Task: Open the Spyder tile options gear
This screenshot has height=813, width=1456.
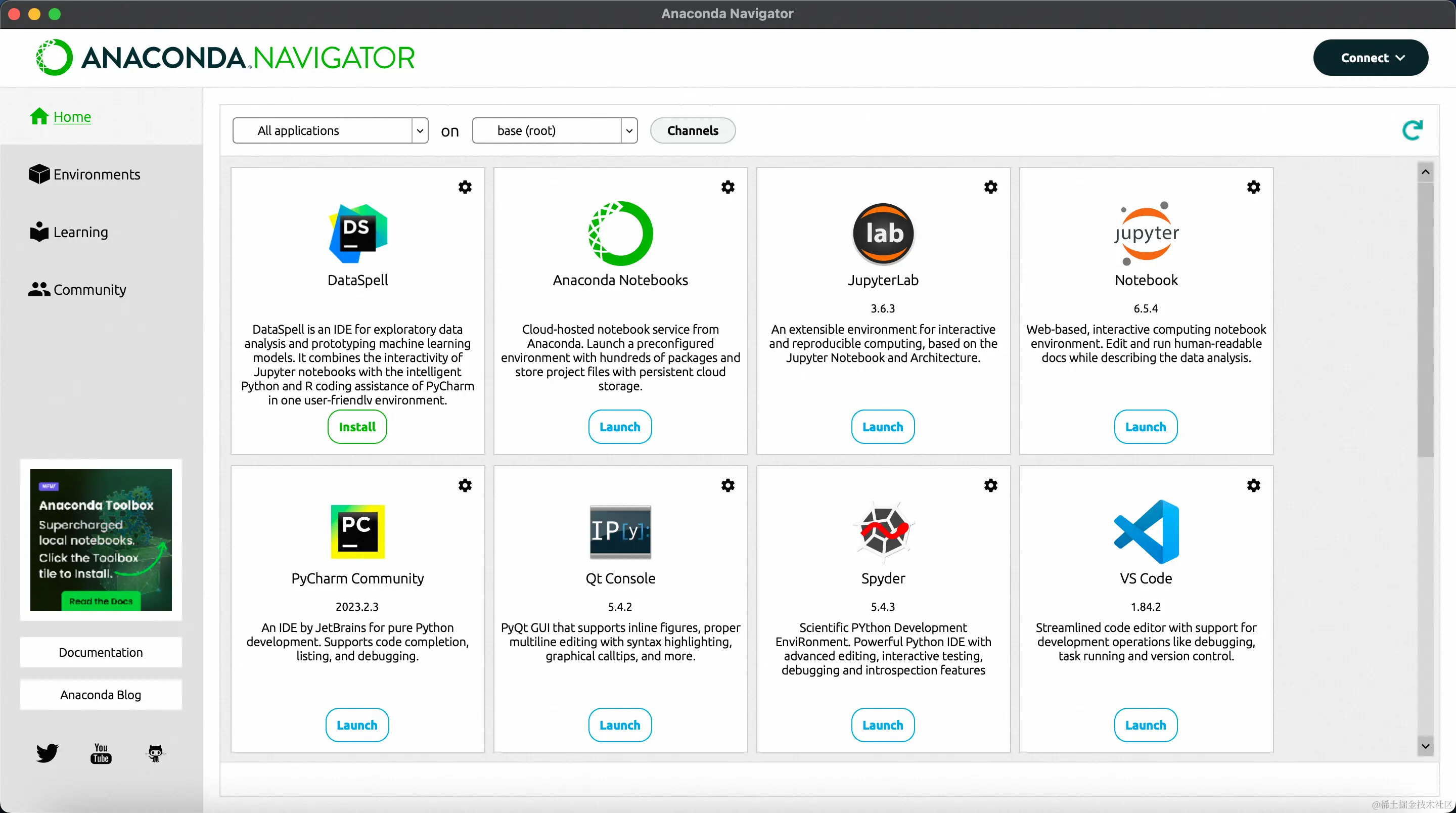Action: [990, 485]
